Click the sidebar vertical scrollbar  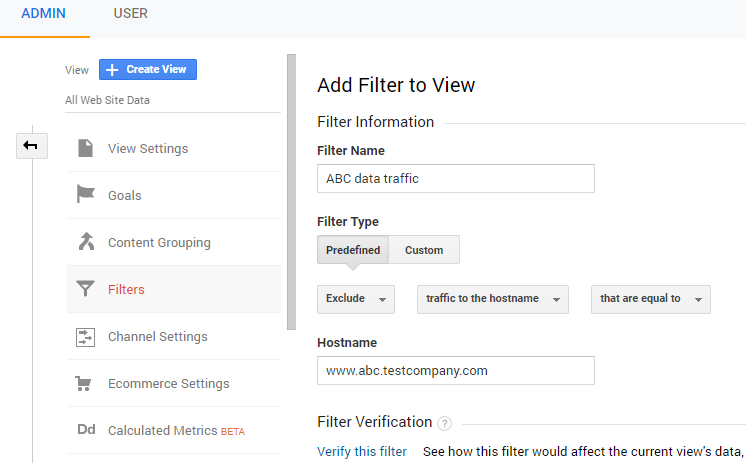tap(291, 190)
